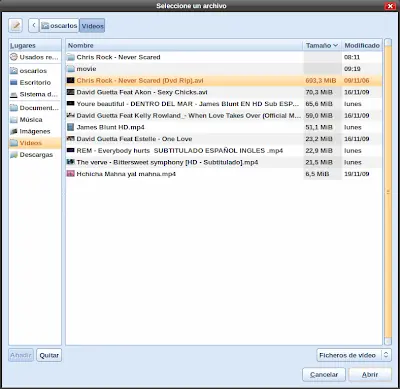This screenshot has width=400, height=389.
Task: Click the pencil type-a-filename icon
Action: 15,25
